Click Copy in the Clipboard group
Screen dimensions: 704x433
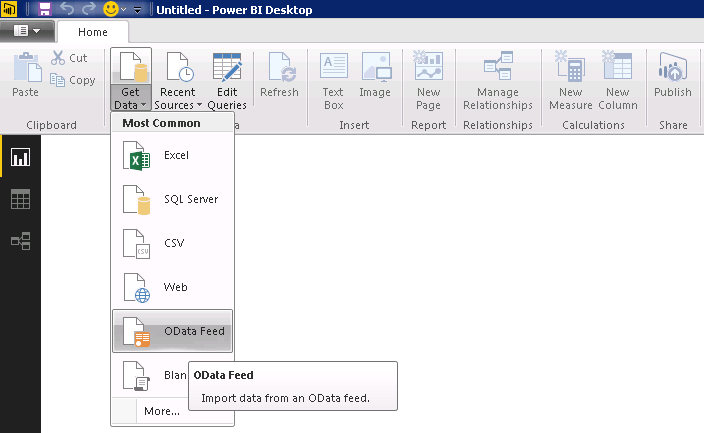coord(73,80)
